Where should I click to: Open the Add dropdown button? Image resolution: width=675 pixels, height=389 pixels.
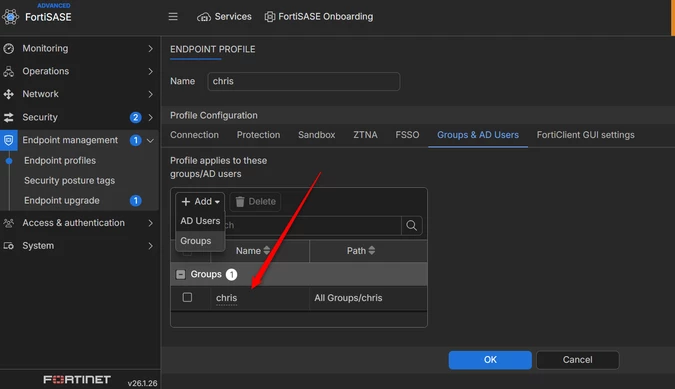pos(200,201)
